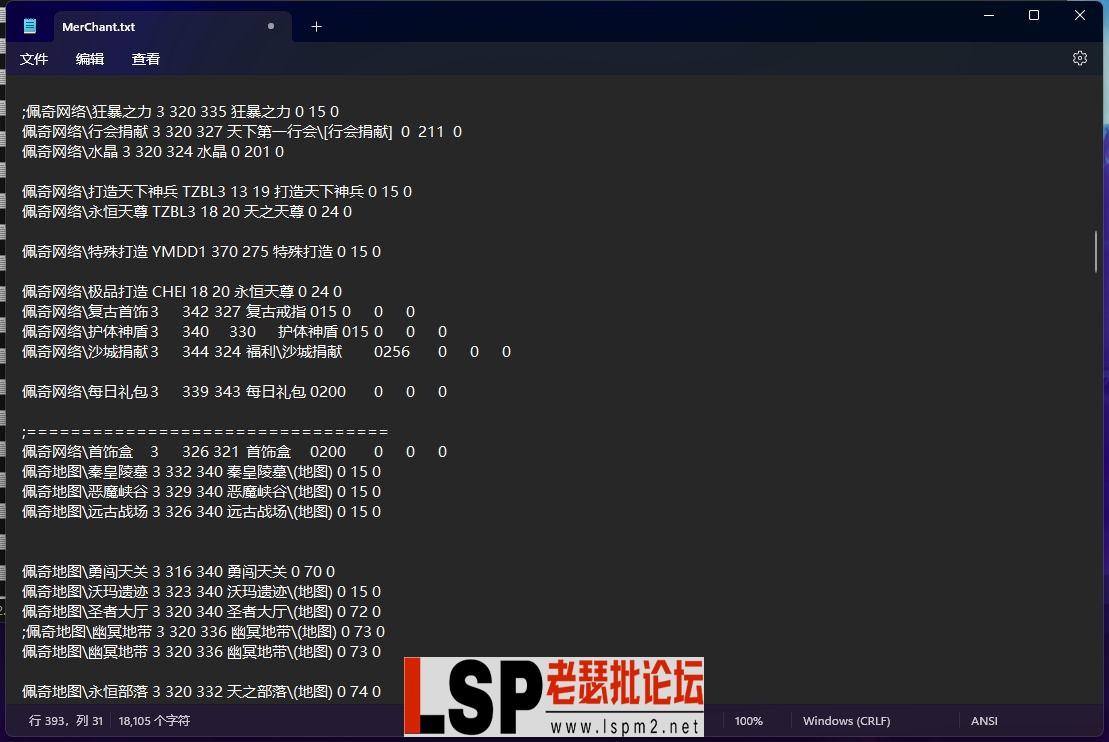Open Notepad settings with the gear icon
This screenshot has height=742, width=1109.
click(1079, 58)
